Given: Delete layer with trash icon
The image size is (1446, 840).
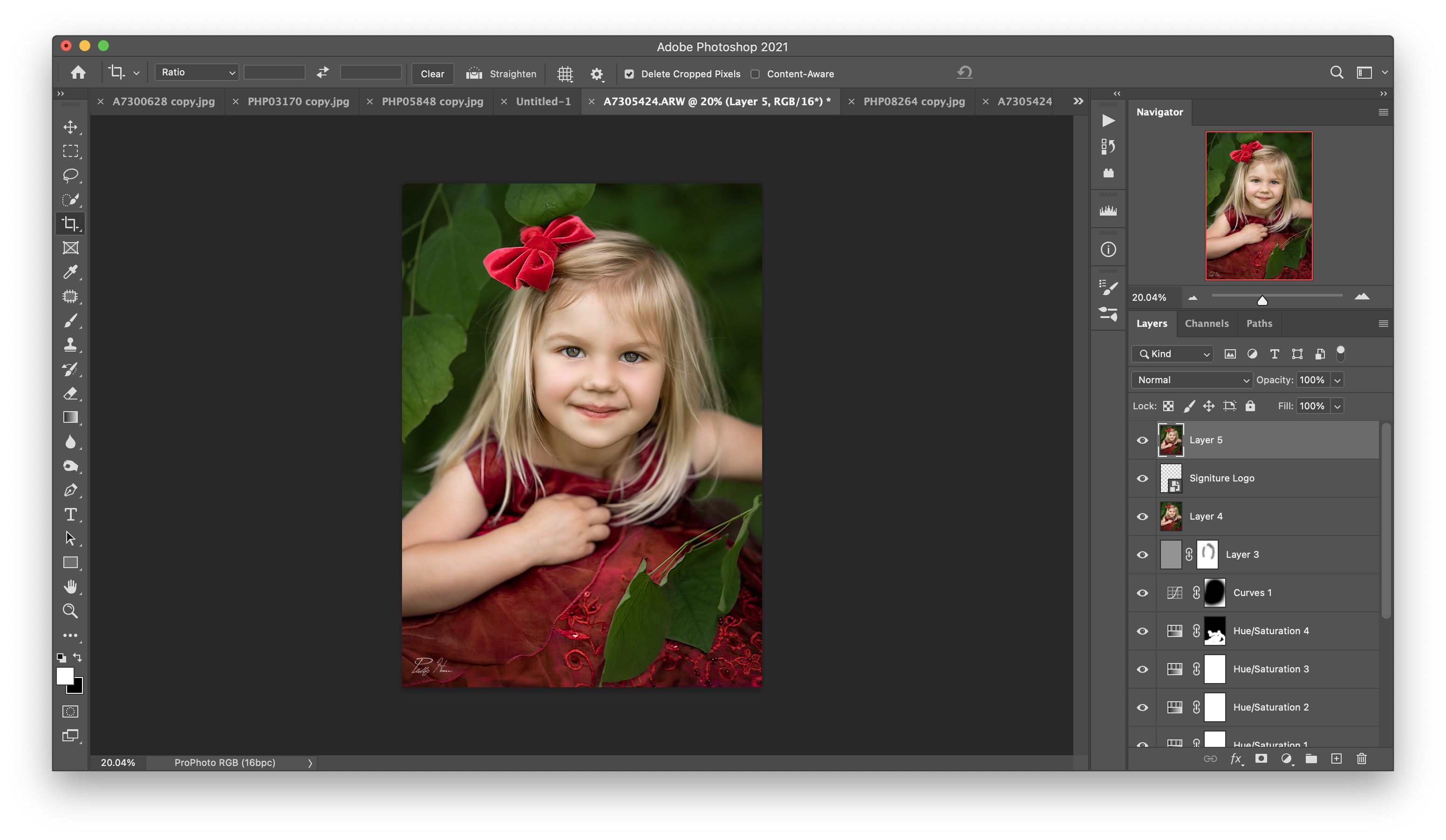Looking at the screenshot, I should point(1362,759).
